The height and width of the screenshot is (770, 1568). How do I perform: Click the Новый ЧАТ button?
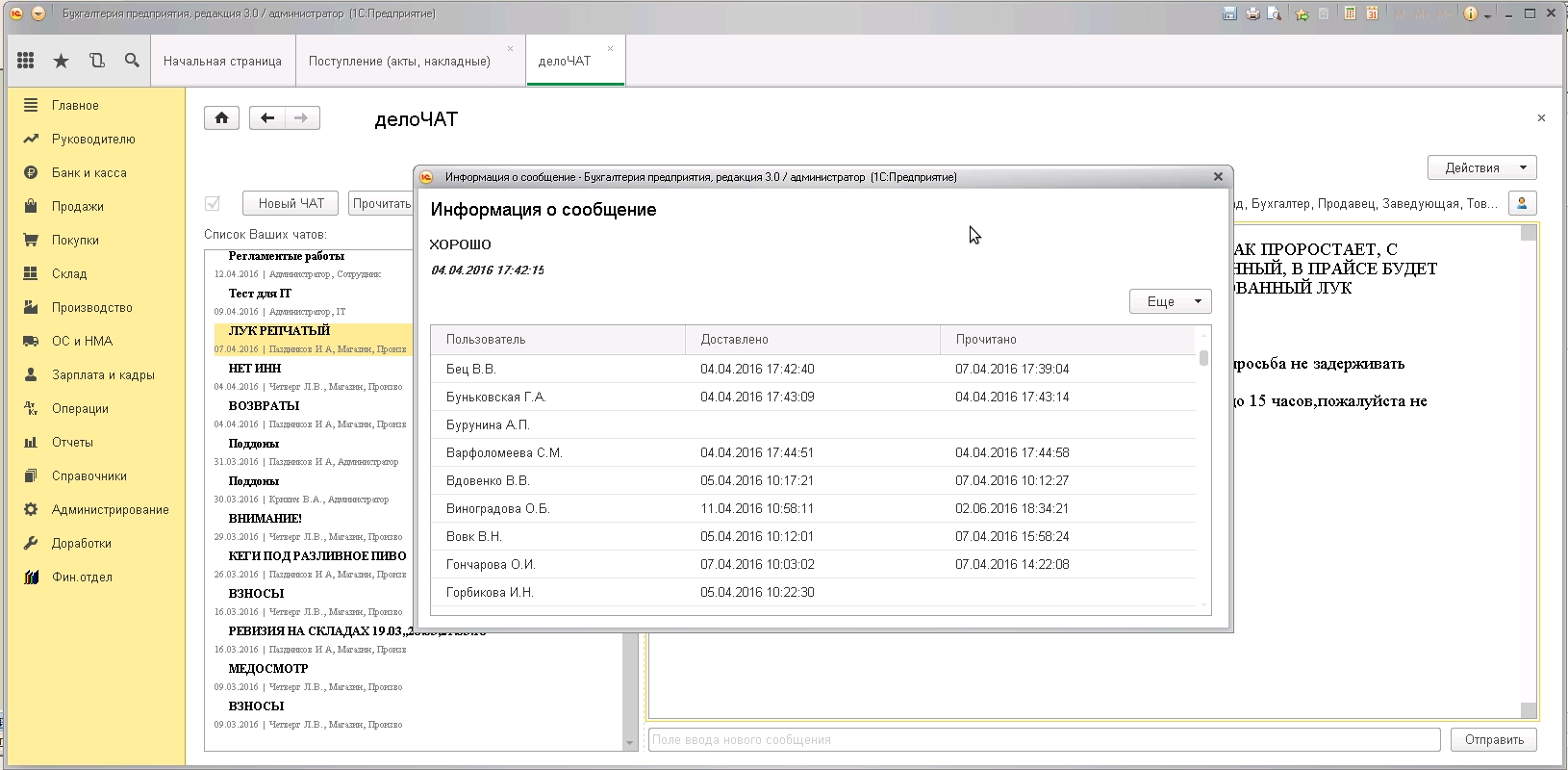coord(291,203)
